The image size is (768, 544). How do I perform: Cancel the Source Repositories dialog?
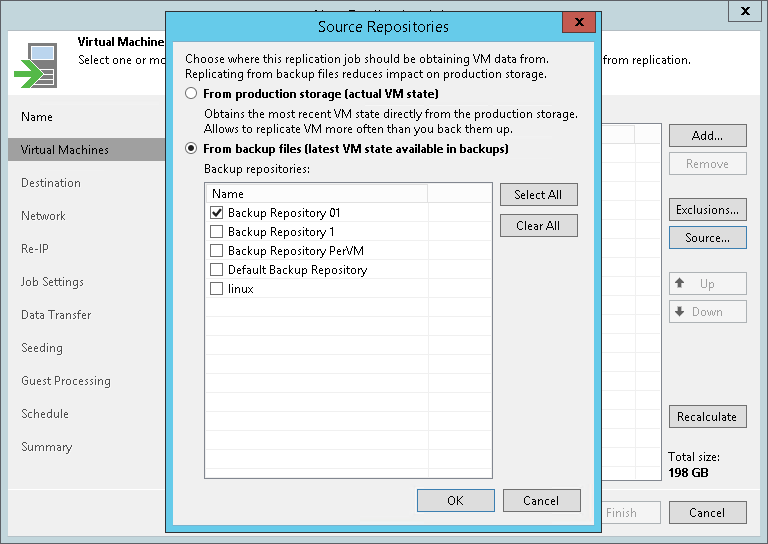tap(541, 500)
